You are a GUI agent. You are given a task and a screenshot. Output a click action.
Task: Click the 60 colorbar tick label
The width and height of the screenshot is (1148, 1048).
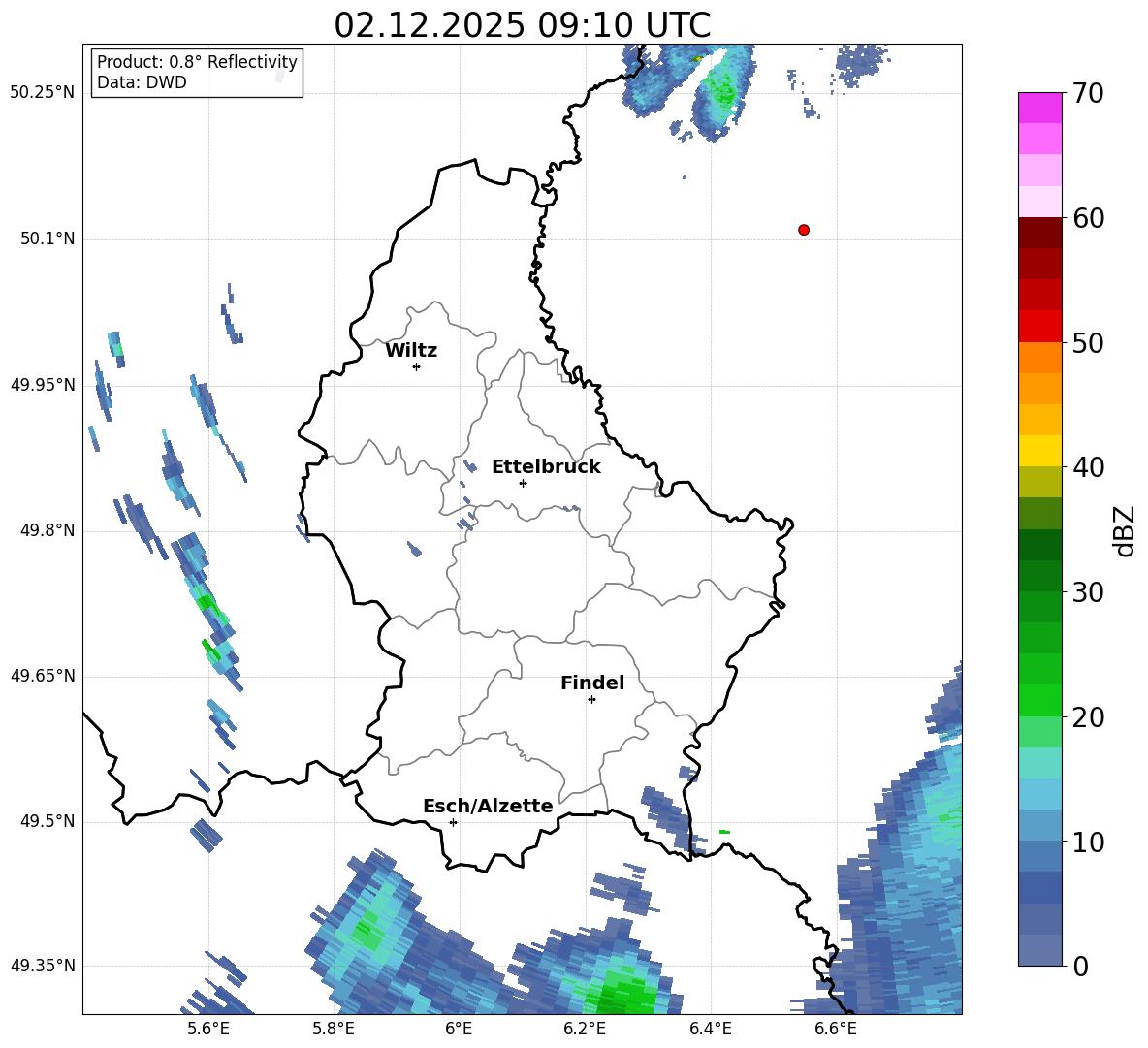coord(1088,218)
